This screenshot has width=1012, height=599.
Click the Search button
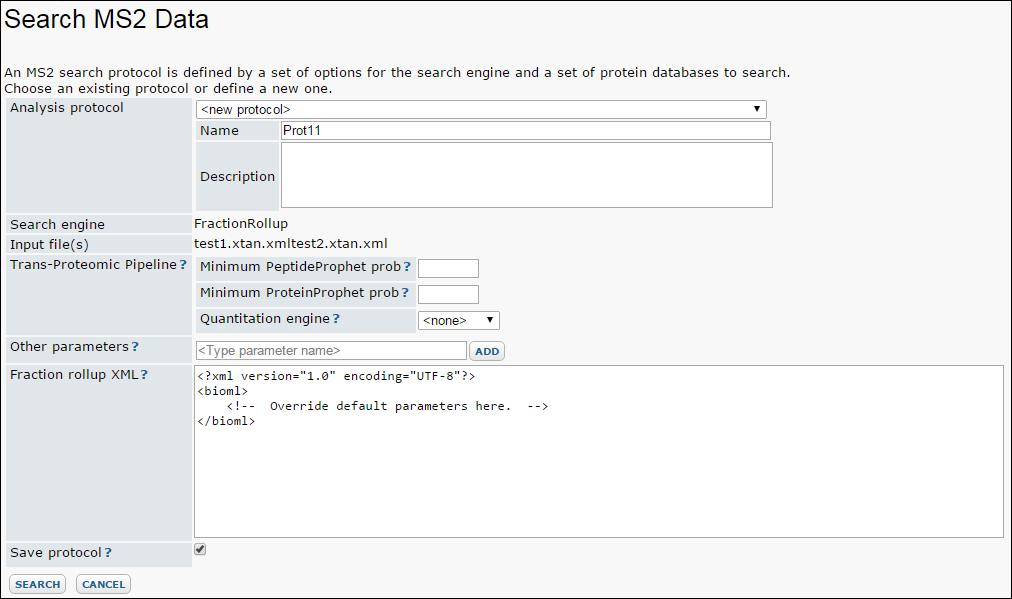37,584
